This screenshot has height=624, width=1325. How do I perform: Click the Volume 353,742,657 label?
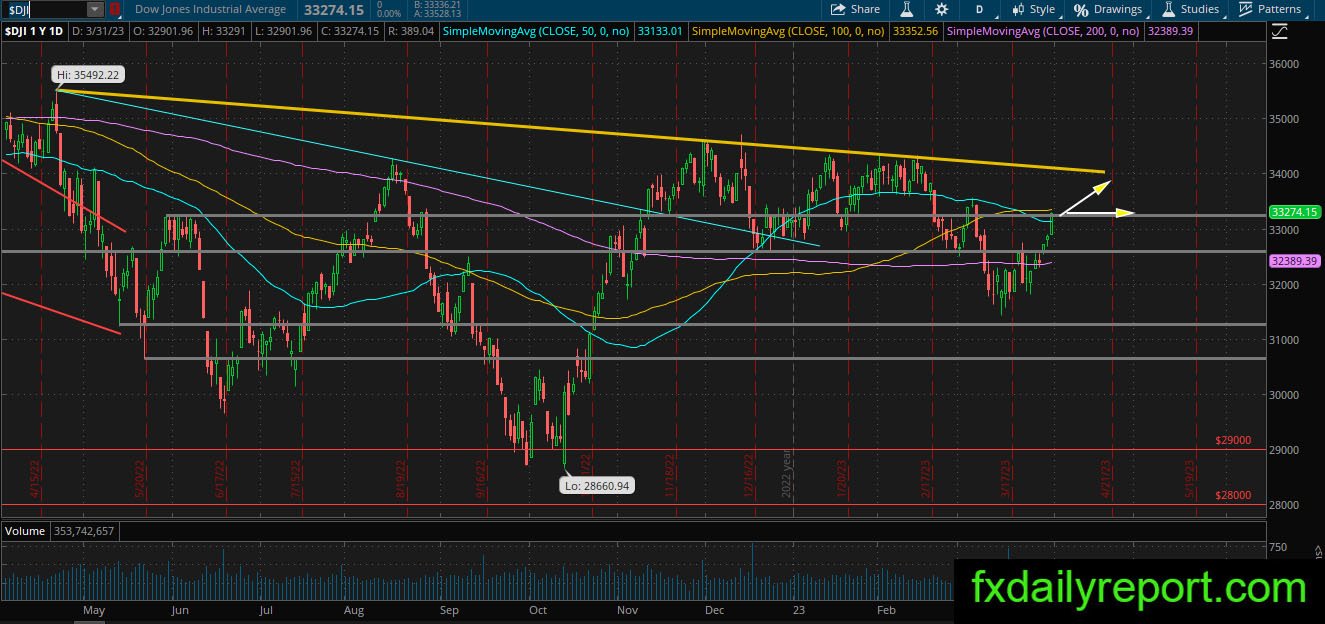[59, 530]
